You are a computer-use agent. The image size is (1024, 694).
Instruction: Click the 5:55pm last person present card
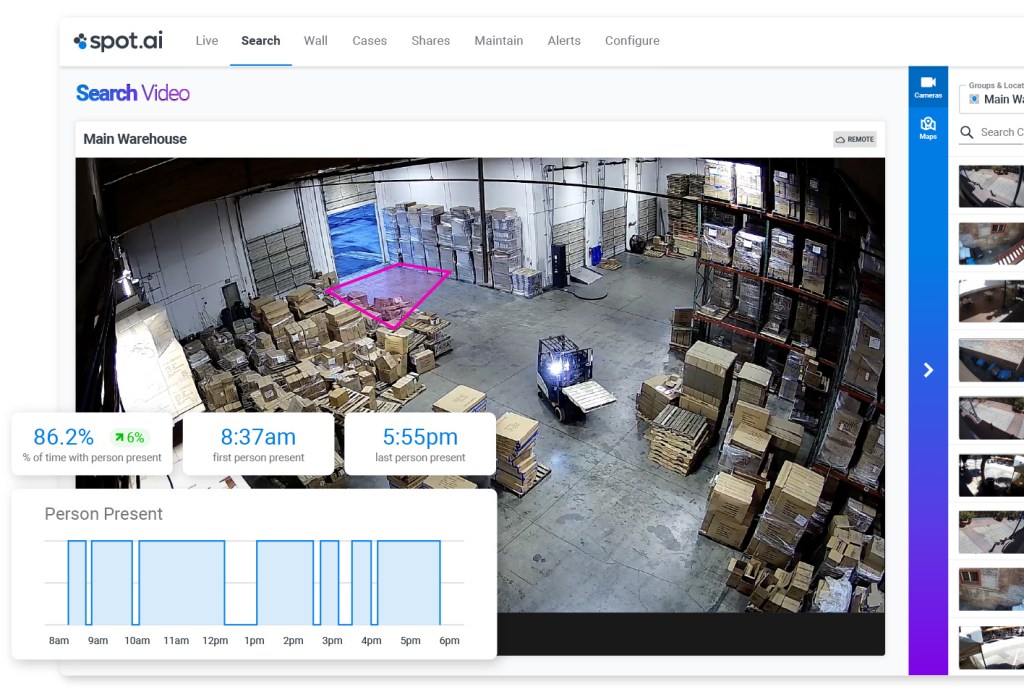pos(420,444)
